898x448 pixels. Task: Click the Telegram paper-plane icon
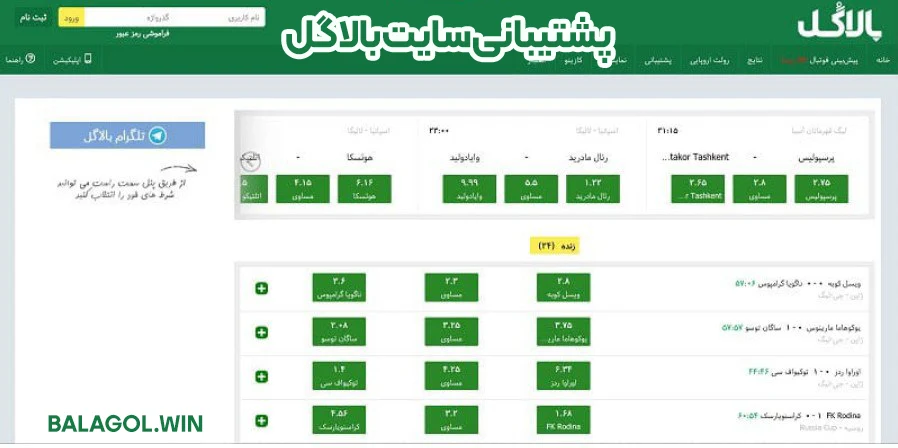157,136
